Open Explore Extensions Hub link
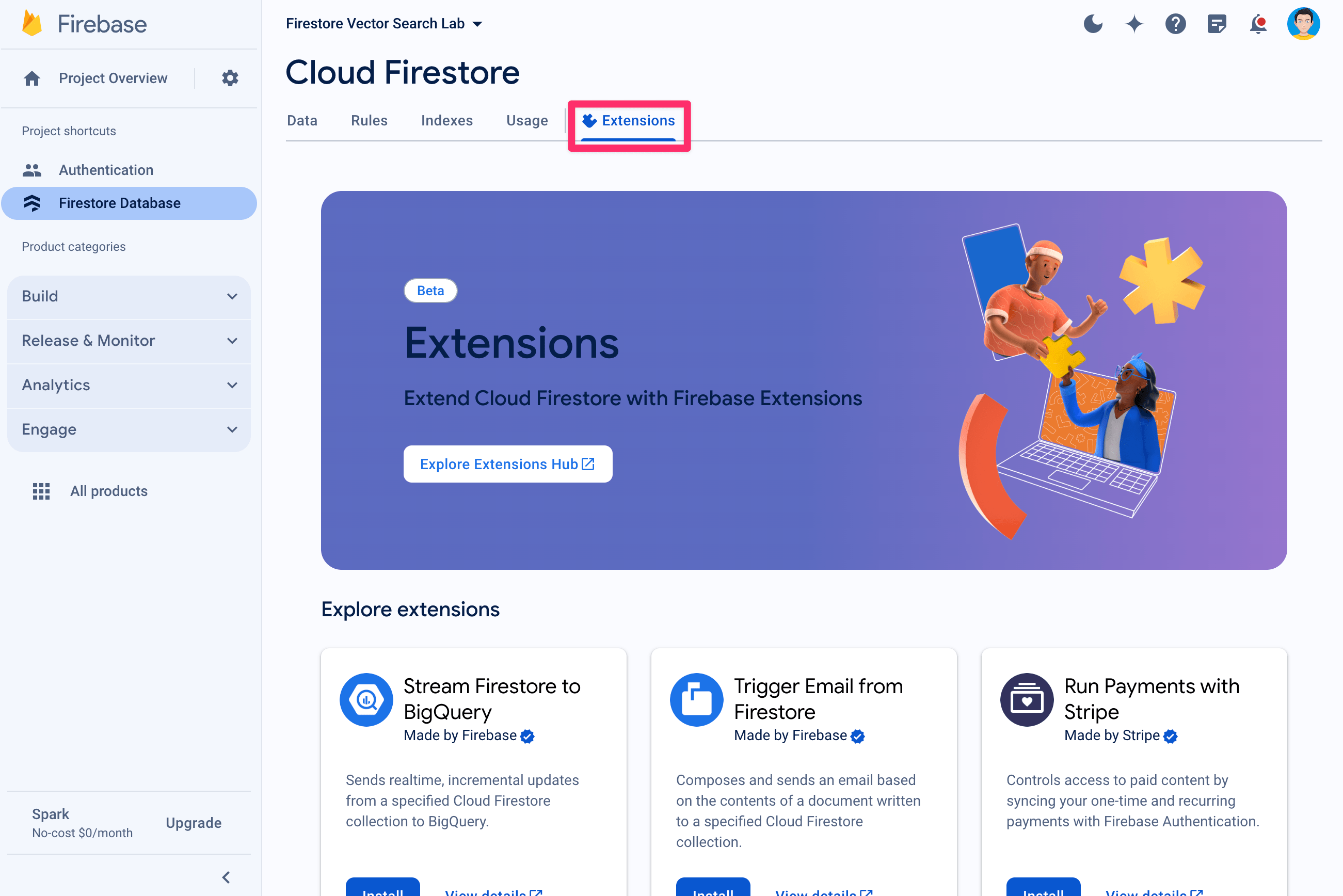This screenshot has height=896, width=1343. coord(508,464)
